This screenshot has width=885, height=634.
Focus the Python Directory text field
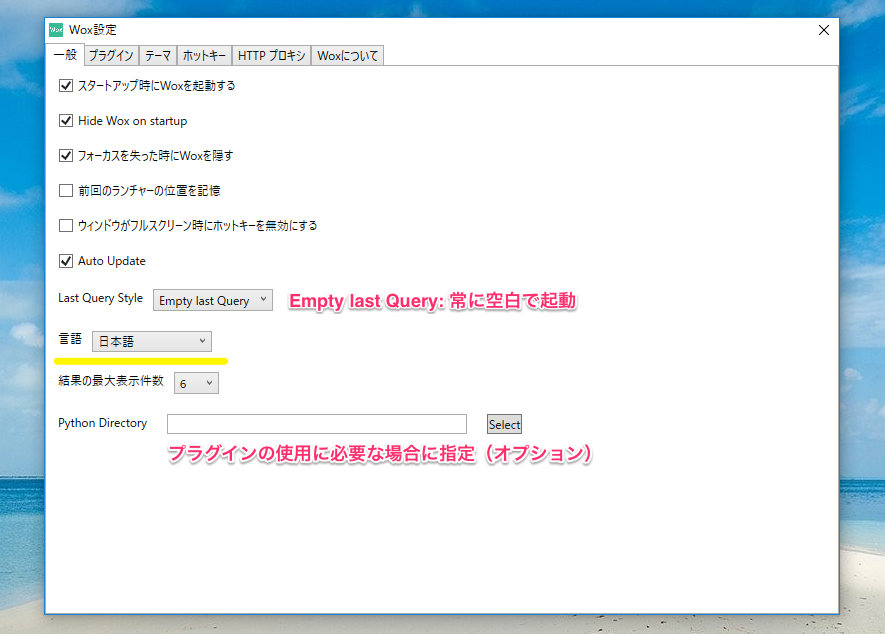pos(317,424)
